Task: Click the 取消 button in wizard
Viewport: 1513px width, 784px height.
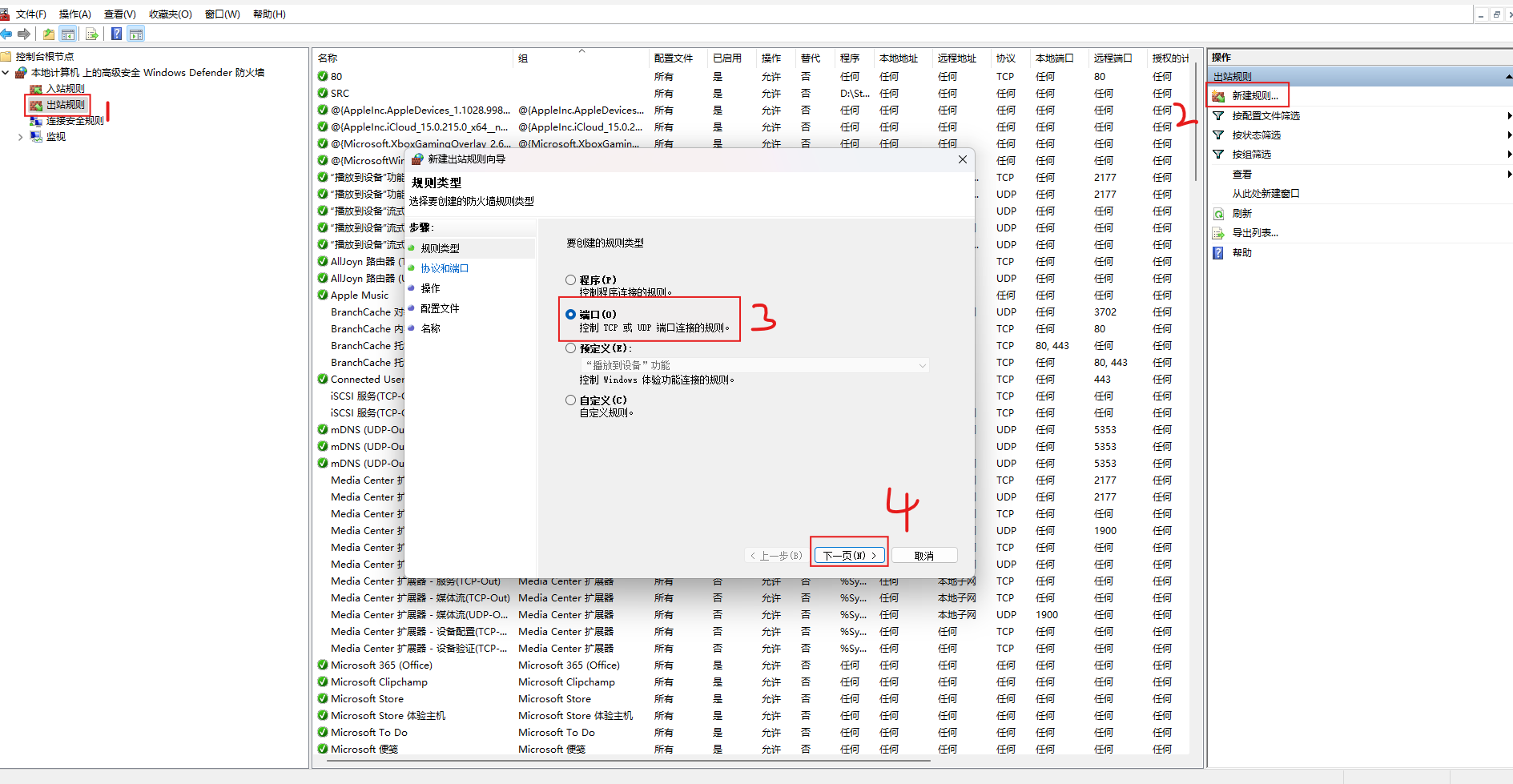Action: (x=923, y=555)
